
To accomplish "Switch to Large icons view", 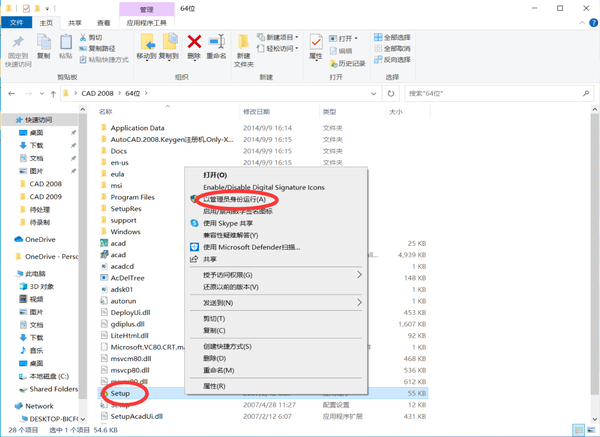I will point(592,430).
